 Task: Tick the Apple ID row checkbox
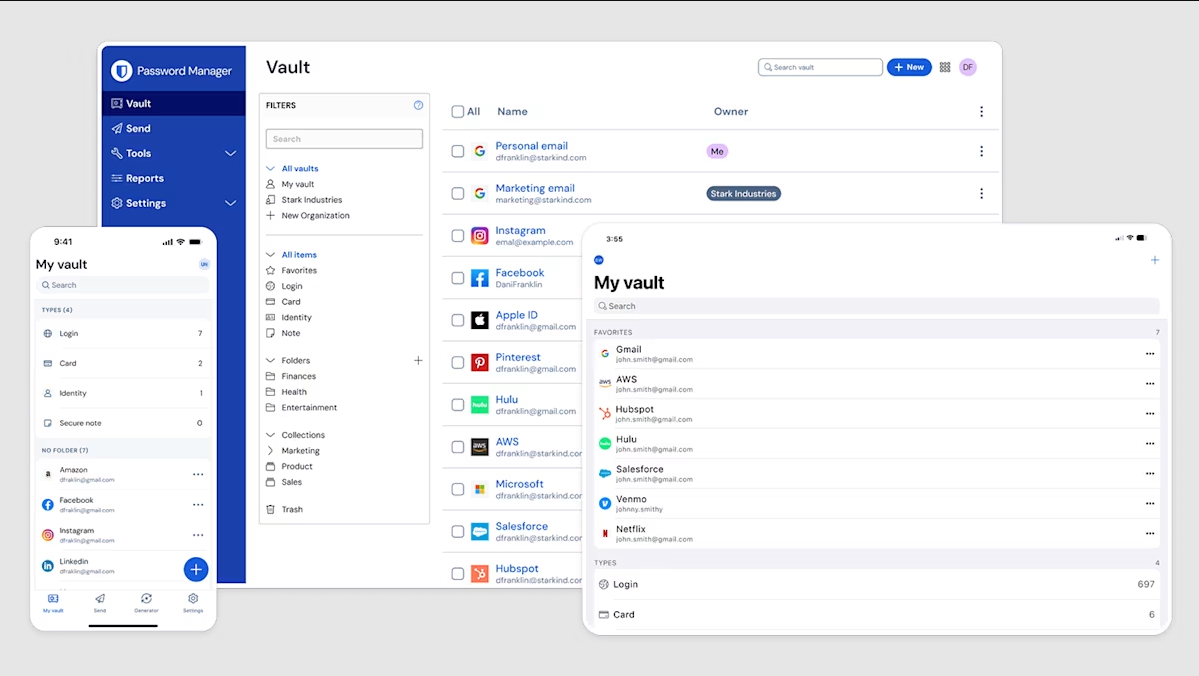tap(457, 320)
